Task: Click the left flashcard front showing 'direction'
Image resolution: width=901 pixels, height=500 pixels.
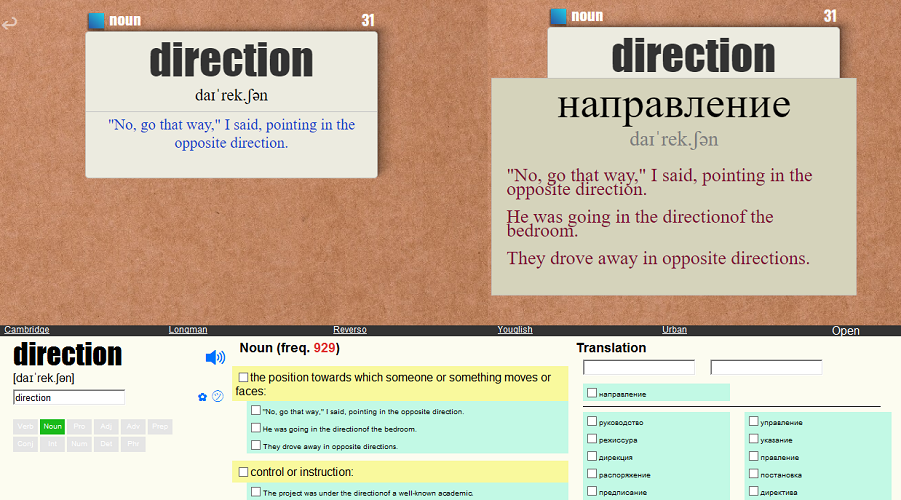Action: (232, 105)
